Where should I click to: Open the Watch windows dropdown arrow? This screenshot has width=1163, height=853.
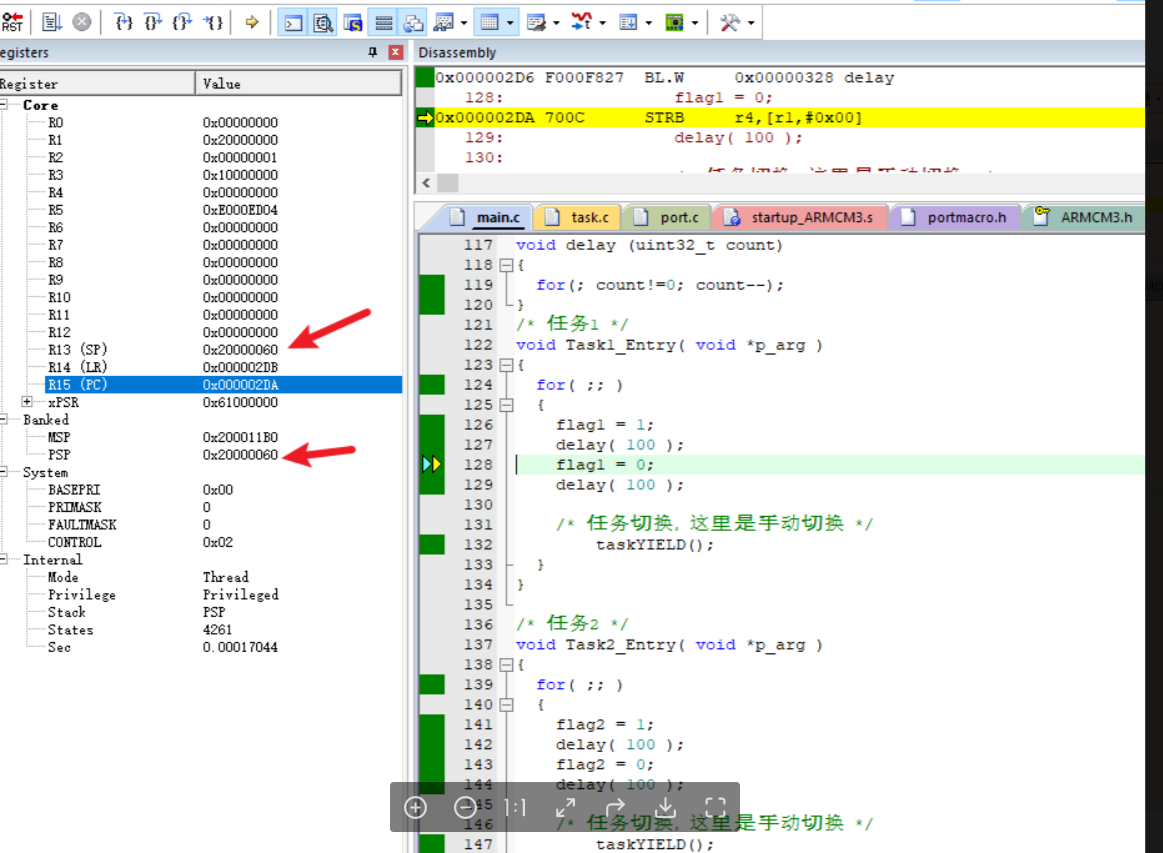click(464, 23)
